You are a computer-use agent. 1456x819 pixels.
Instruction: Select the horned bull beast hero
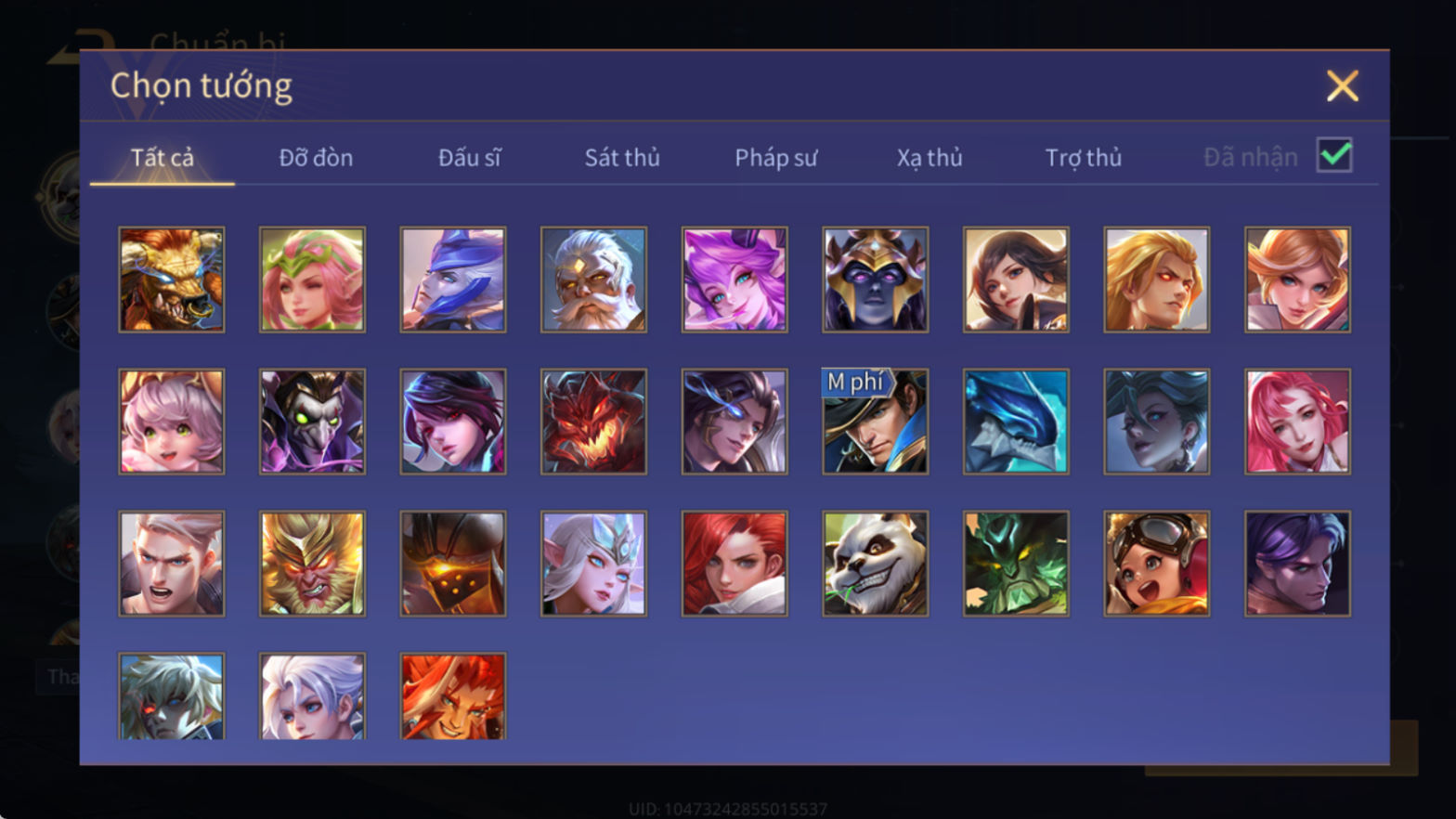click(172, 279)
